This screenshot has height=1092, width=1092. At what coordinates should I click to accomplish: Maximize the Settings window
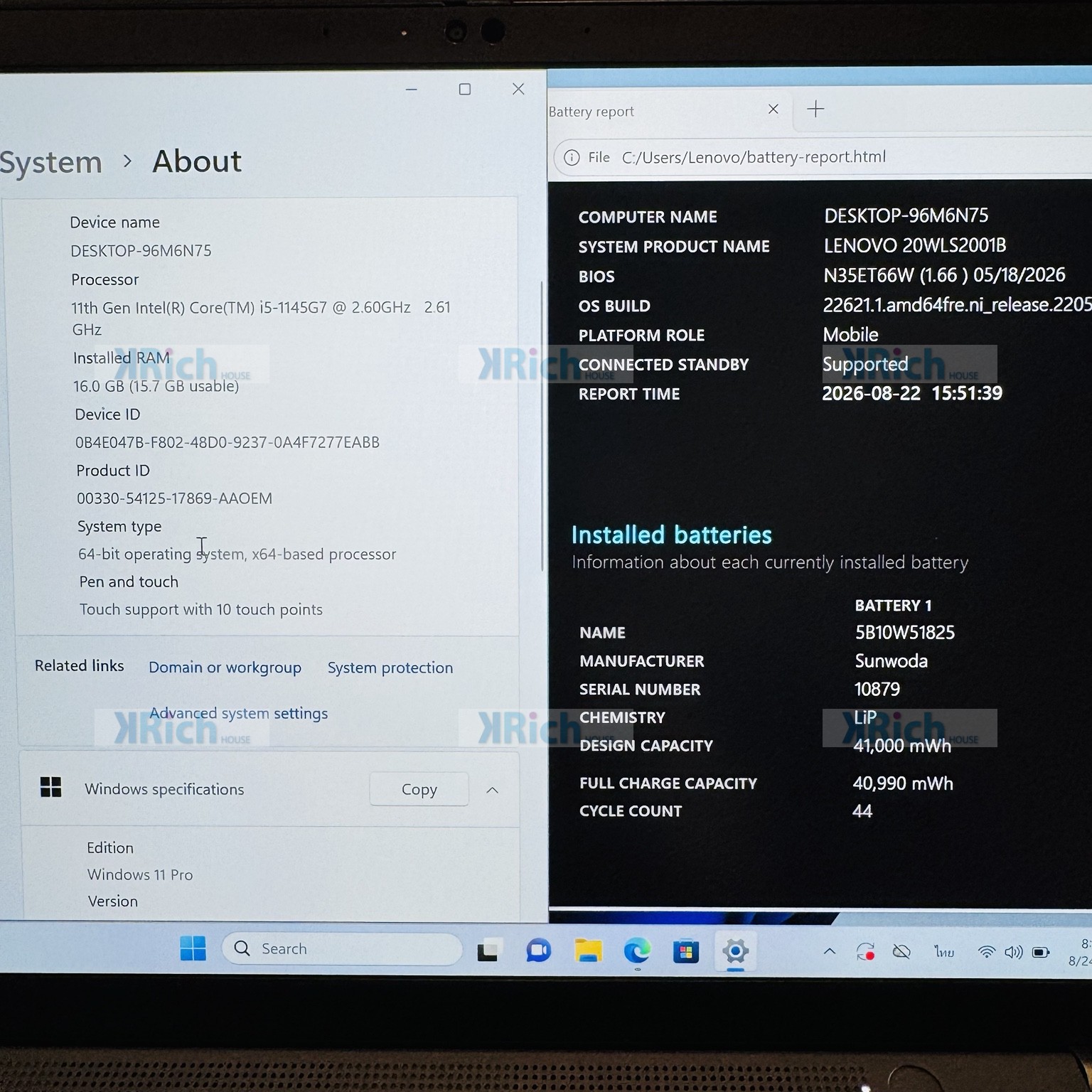point(465,89)
